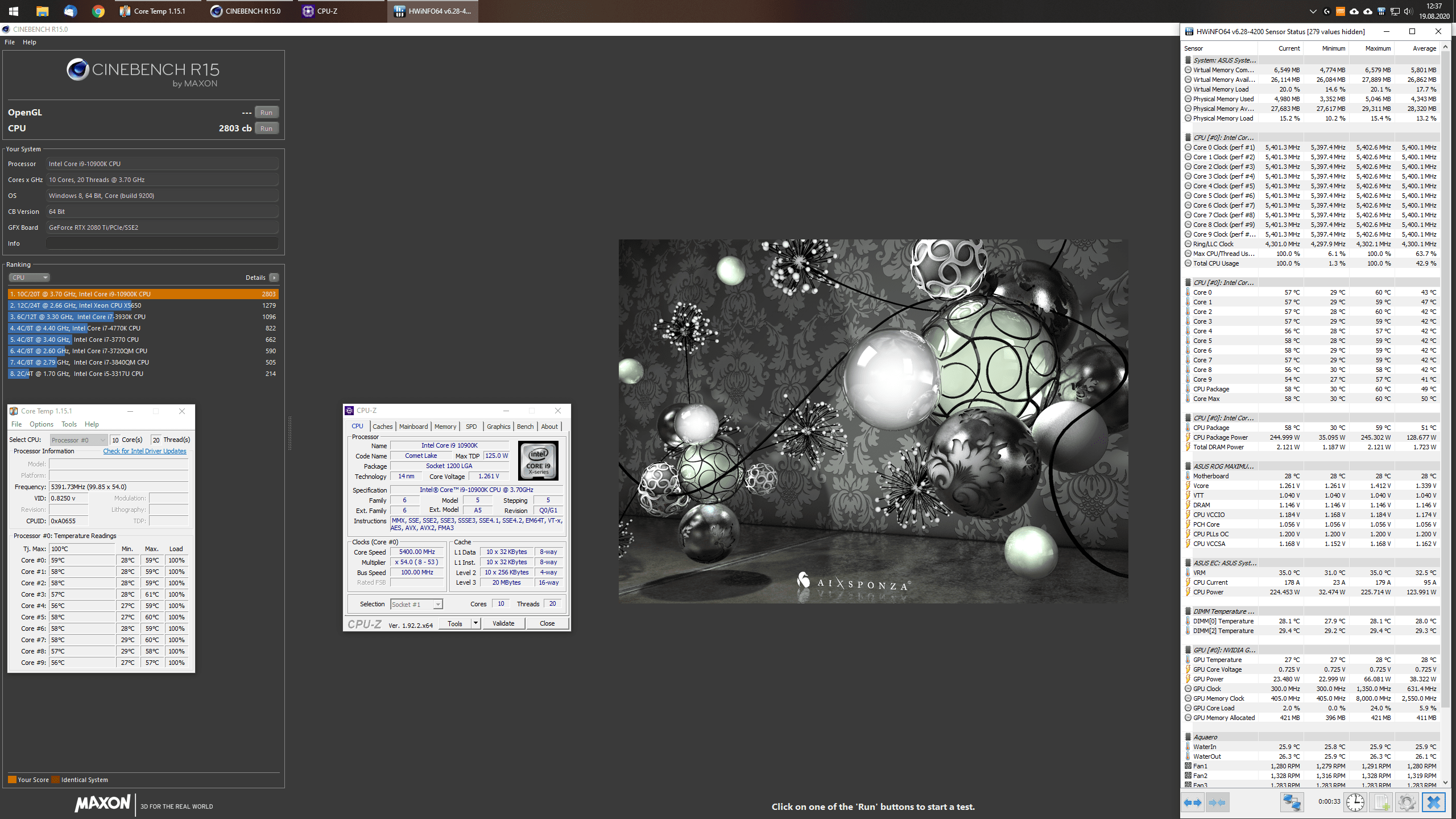Open the Windows Start menu
The image size is (1456, 819).
pos(14,11)
